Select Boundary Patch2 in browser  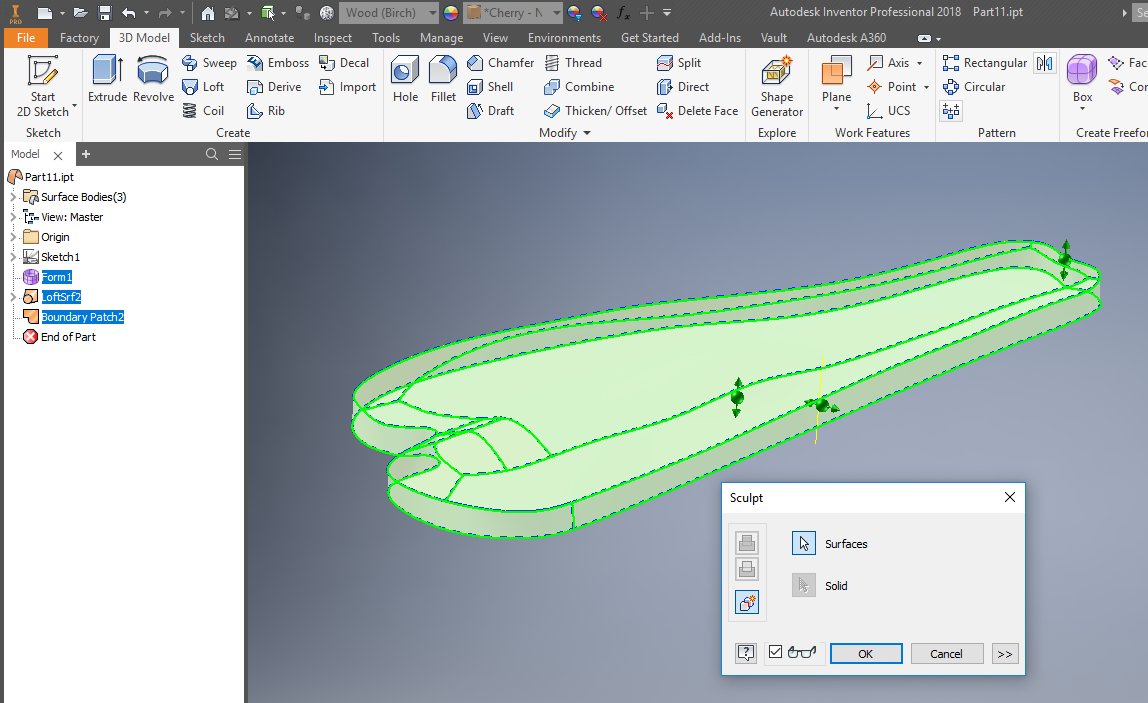pyautogui.click(x=82, y=316)
